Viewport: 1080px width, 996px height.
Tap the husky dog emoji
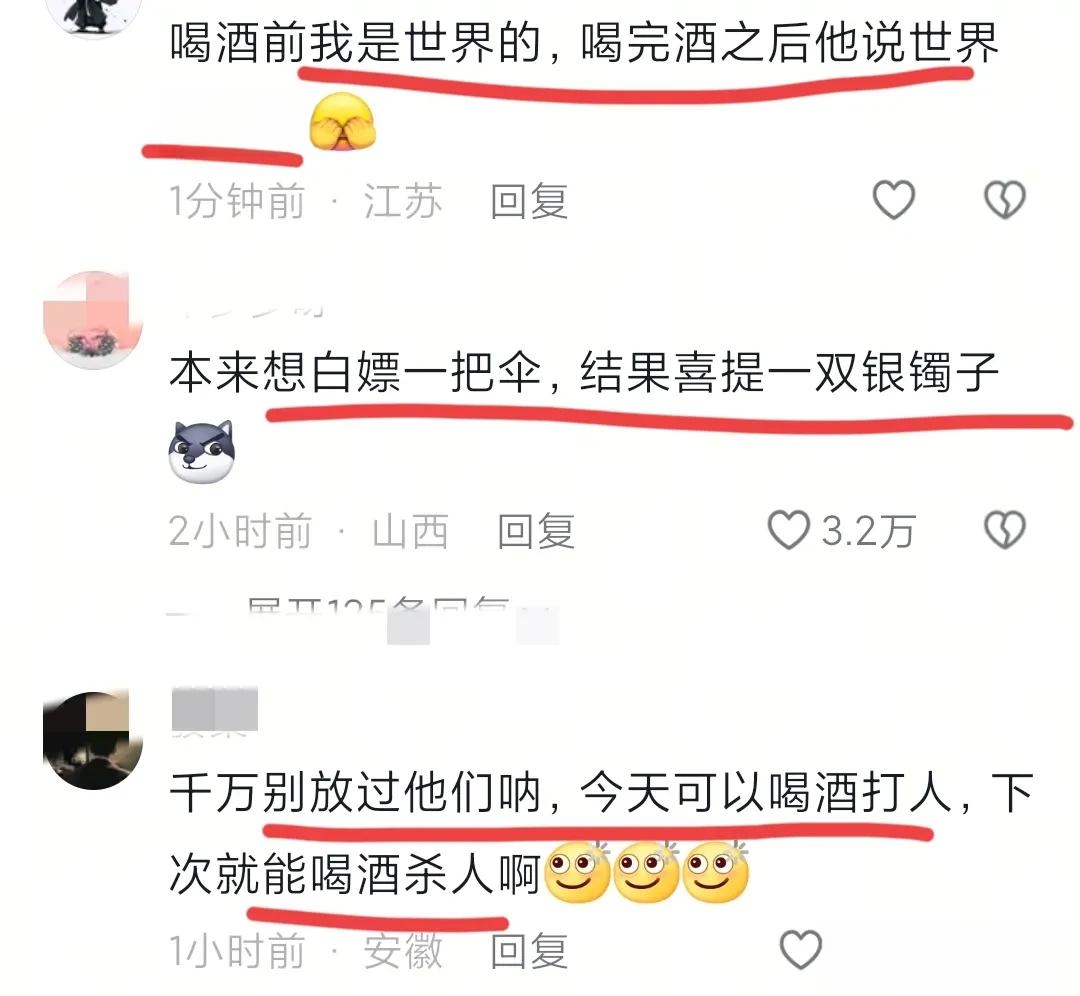pyautogui.click(x=201, y=452)
